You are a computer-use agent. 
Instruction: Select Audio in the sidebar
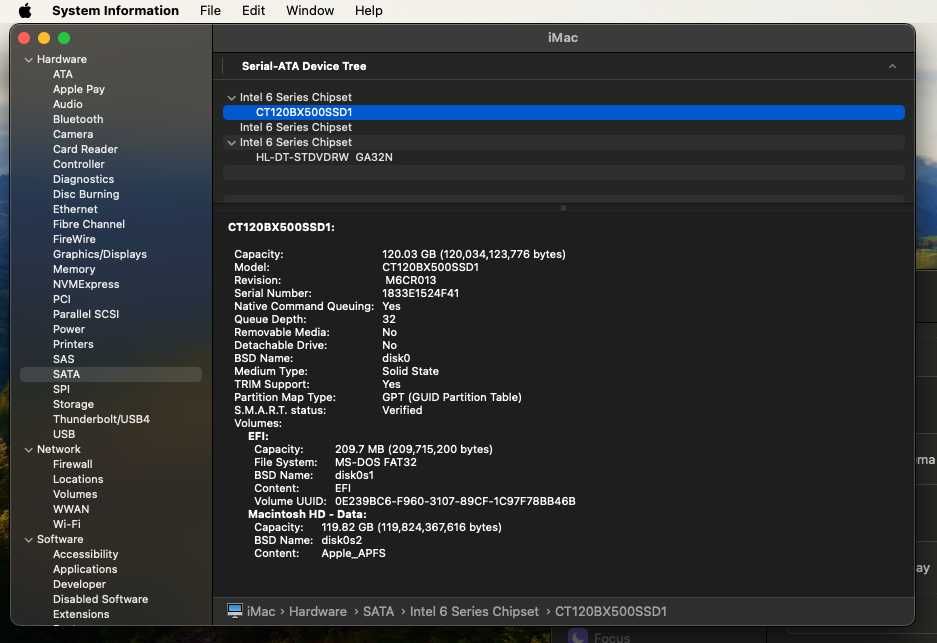tap(68, 104)
